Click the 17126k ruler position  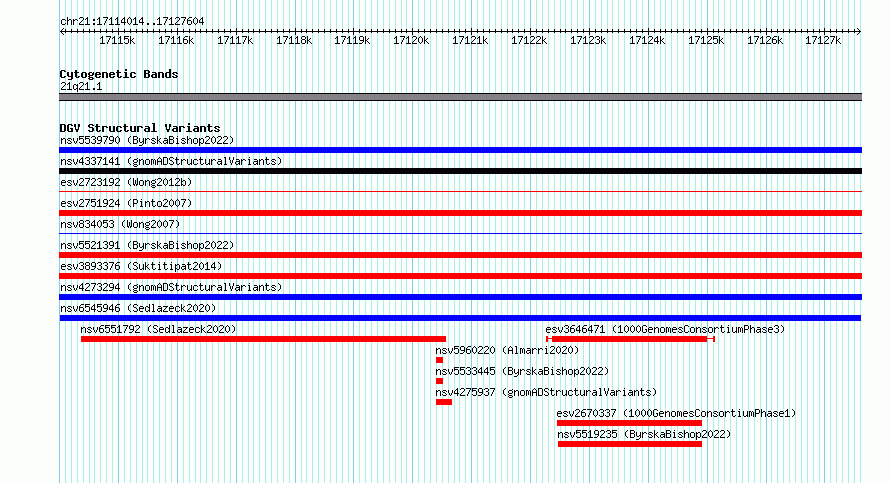765,40
